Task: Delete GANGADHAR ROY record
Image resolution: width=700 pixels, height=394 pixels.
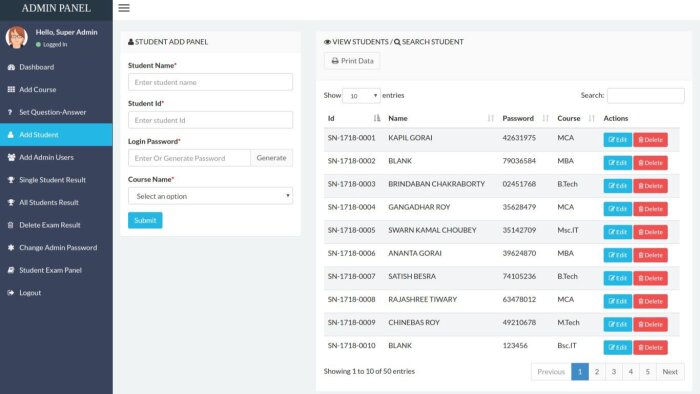Action: (650, 209)
